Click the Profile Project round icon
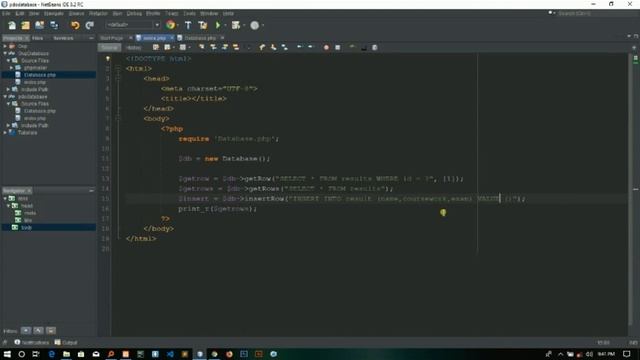 click(254, 25)
